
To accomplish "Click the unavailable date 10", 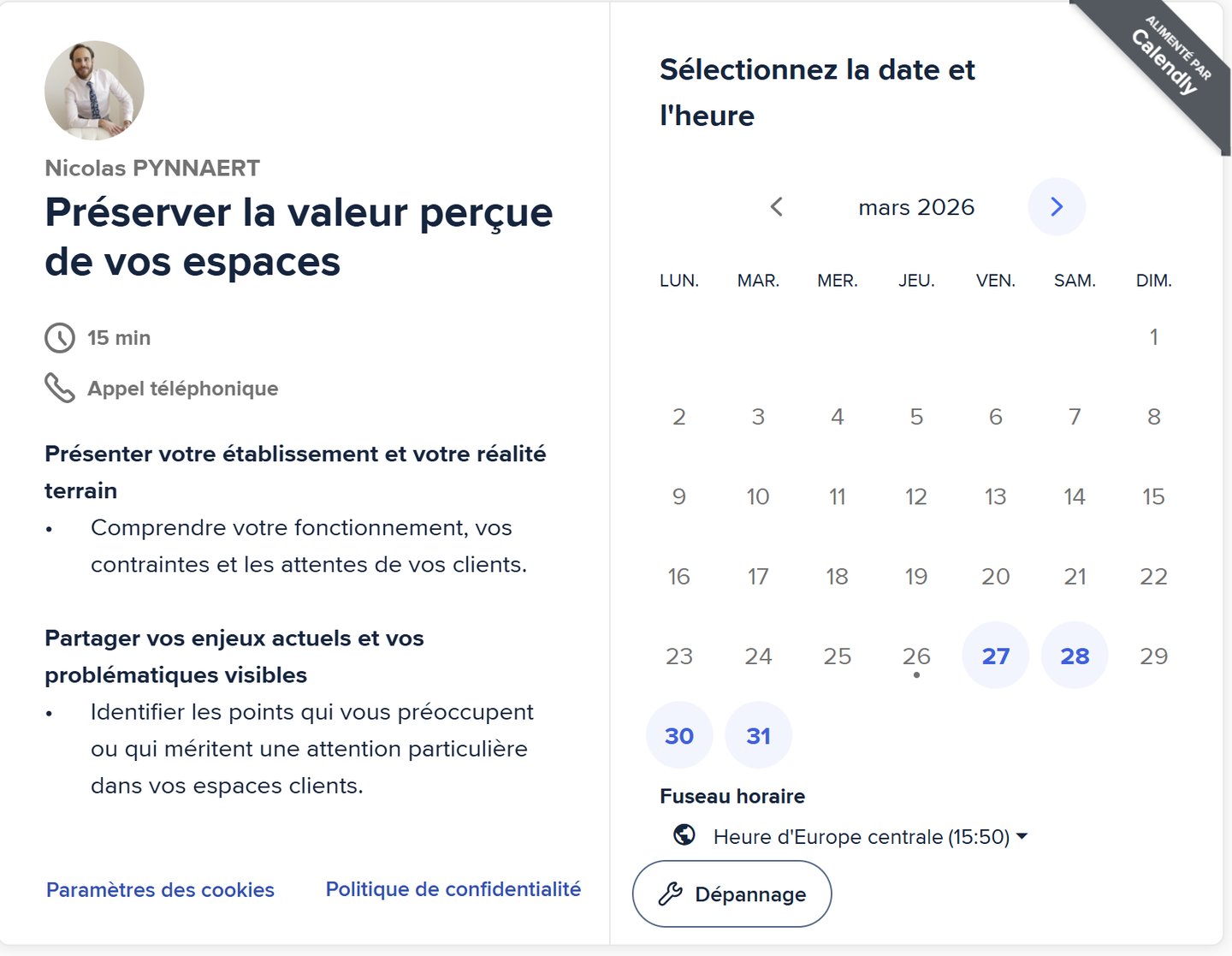I will pyautogui.click(x=758, y=496).
